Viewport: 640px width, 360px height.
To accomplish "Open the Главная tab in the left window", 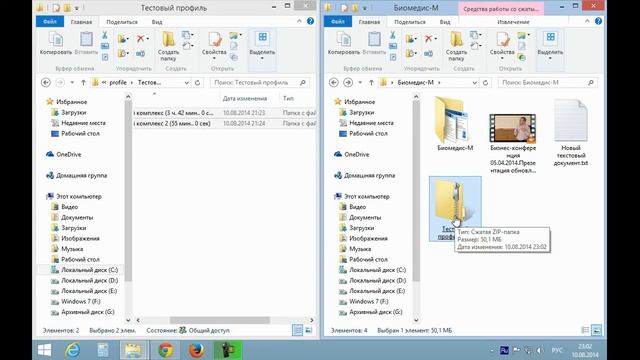I will (81, 22).
